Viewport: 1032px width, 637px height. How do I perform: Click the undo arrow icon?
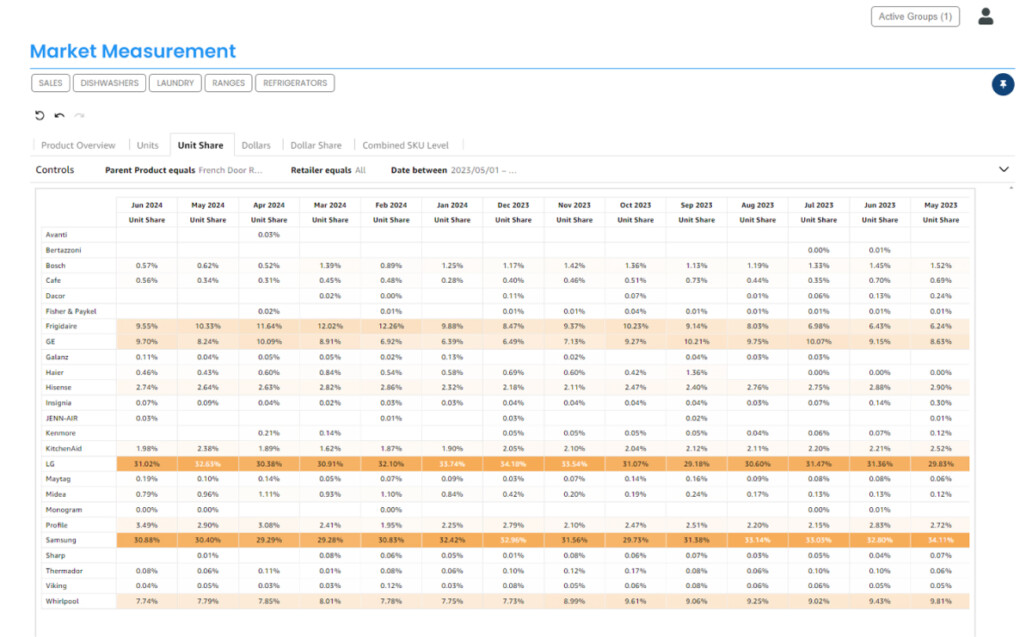59,115
